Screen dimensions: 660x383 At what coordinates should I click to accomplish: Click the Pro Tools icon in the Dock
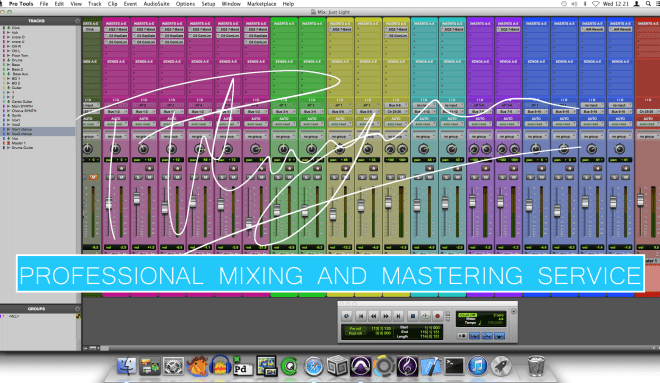[x=360, y=366]
